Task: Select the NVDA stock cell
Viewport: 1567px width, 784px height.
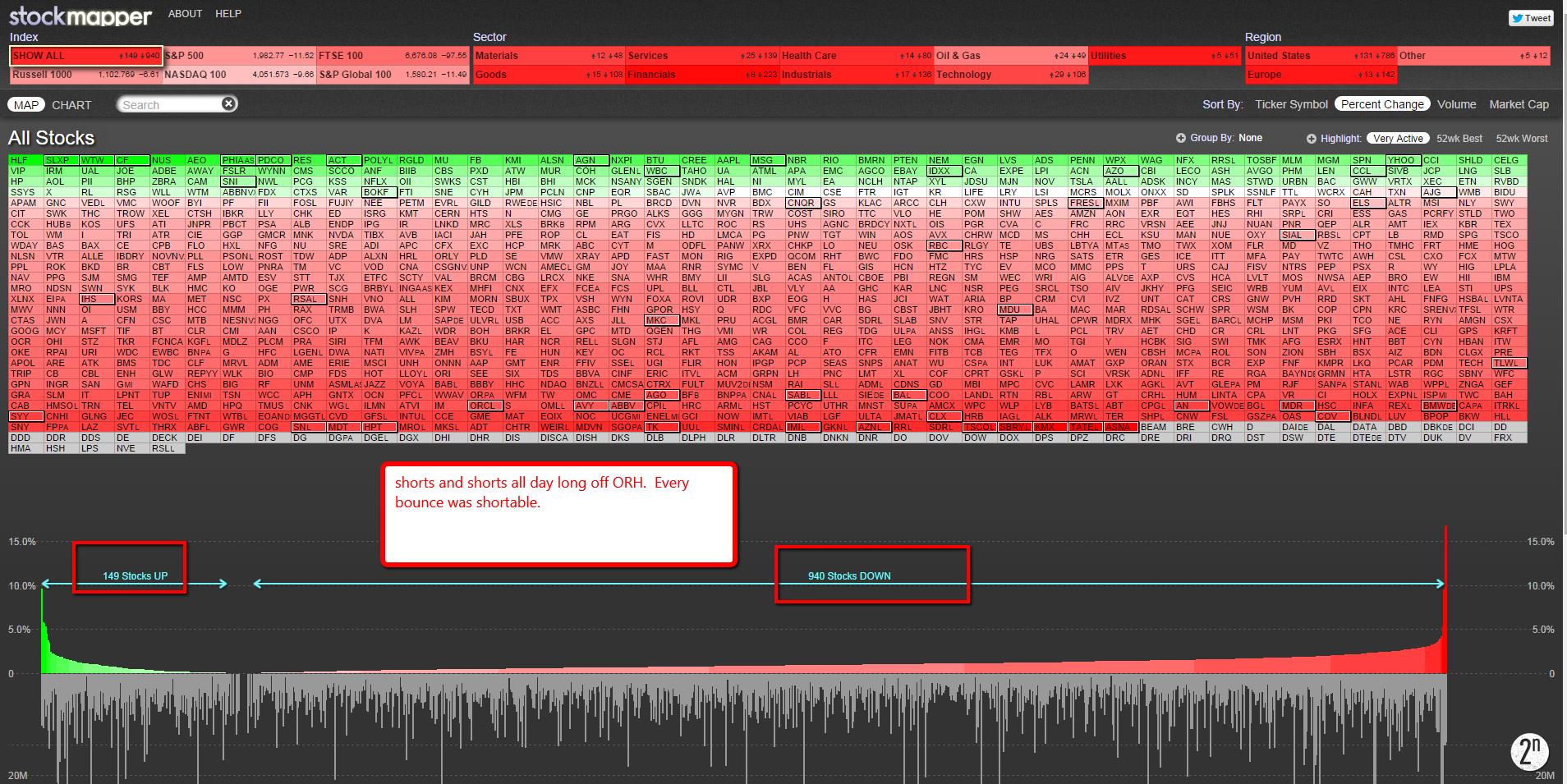Action: pyautogui.click(x=343, y=236)
